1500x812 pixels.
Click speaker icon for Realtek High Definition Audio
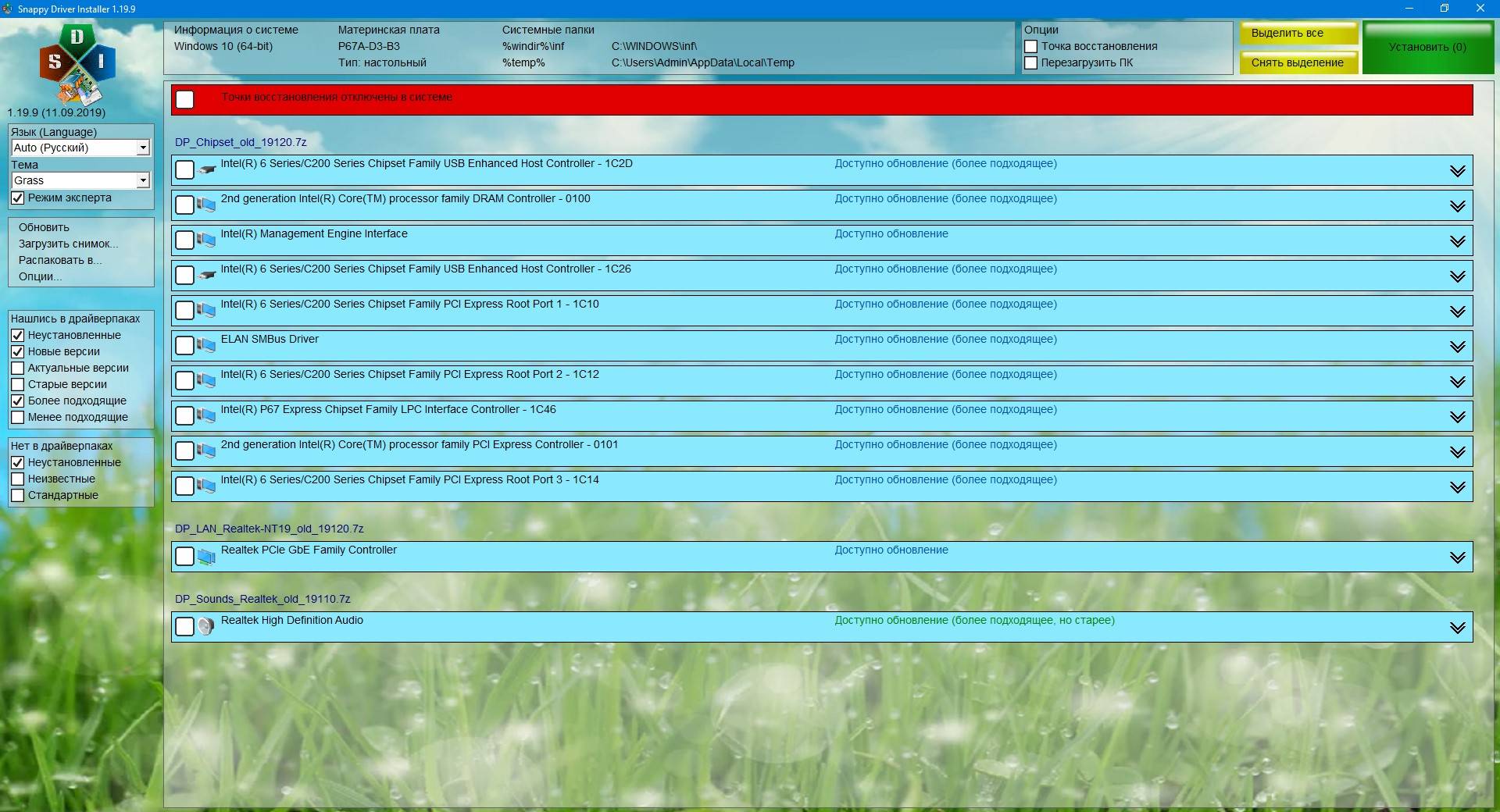tap(206, 626)
